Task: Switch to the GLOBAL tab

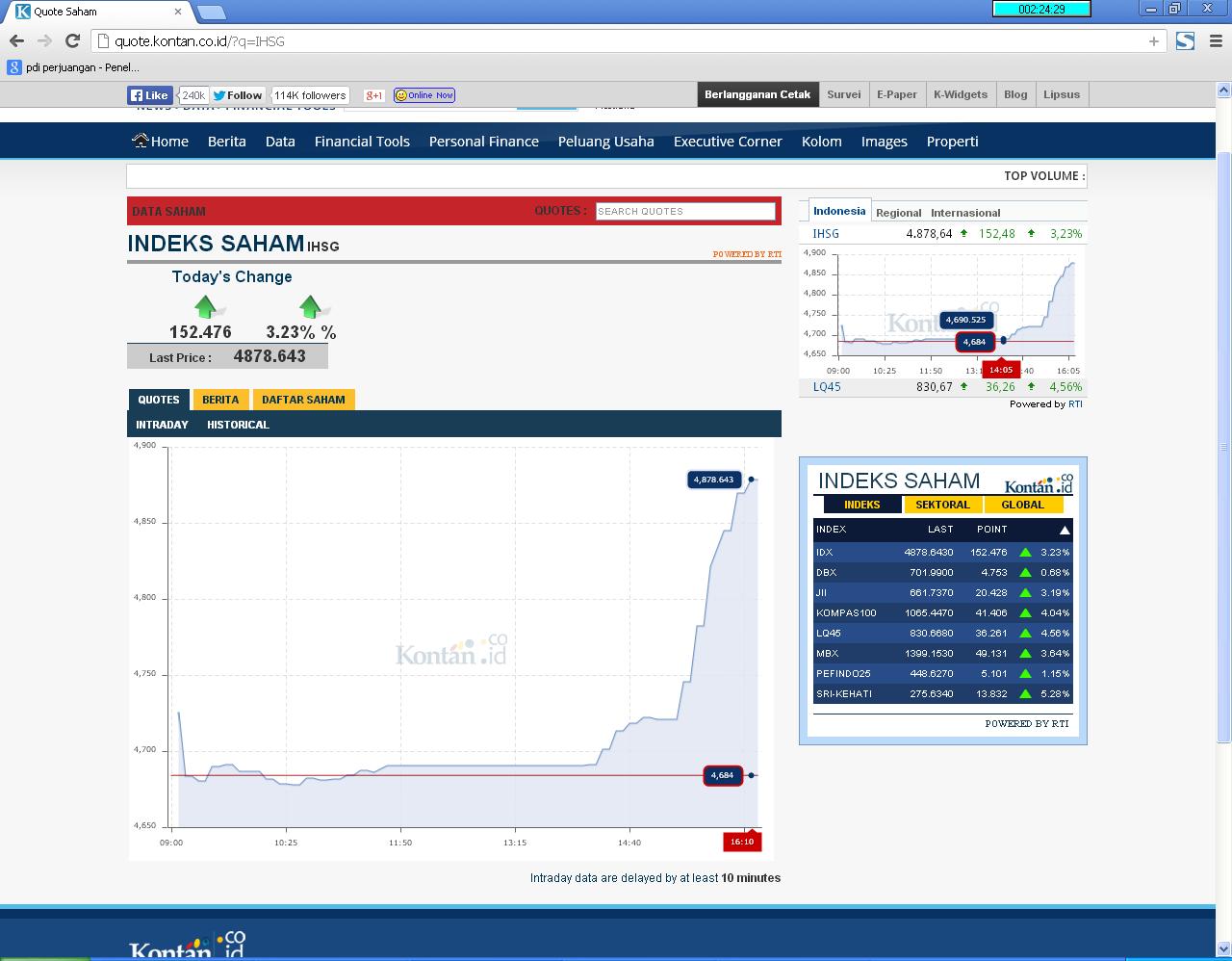Action: click(1022, 505)
